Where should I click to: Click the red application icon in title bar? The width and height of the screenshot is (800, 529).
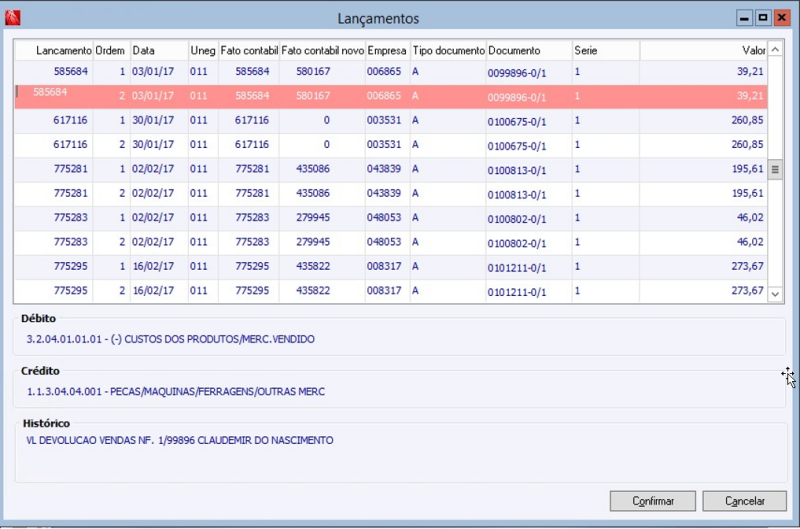point(12,18)
